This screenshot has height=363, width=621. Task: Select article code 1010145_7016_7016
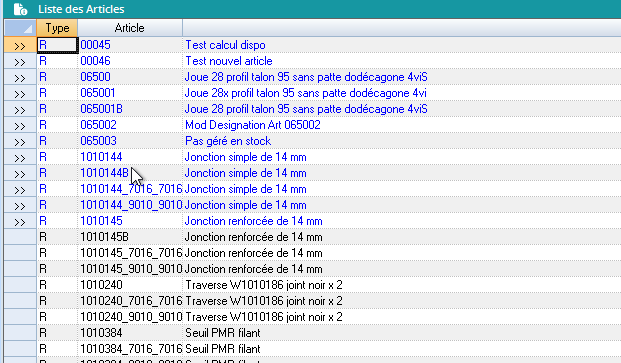tap(131, 253)
